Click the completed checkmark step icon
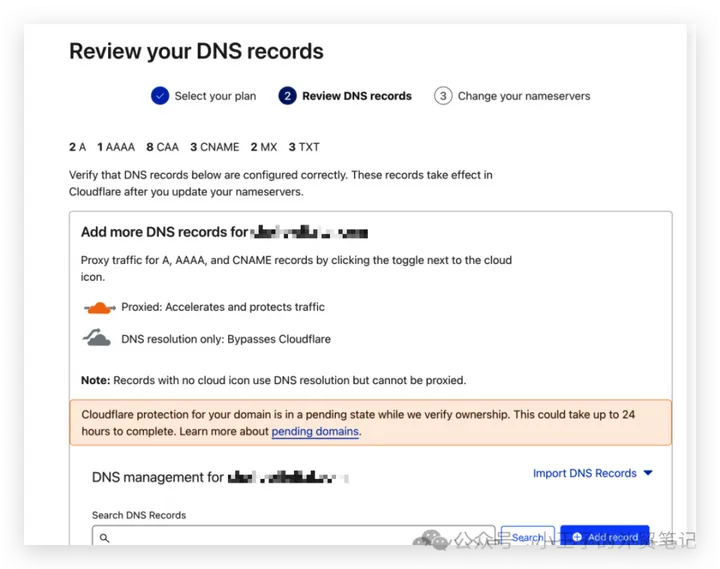The image size is (720, 569). pyautogui.click(x=160, y=96)
